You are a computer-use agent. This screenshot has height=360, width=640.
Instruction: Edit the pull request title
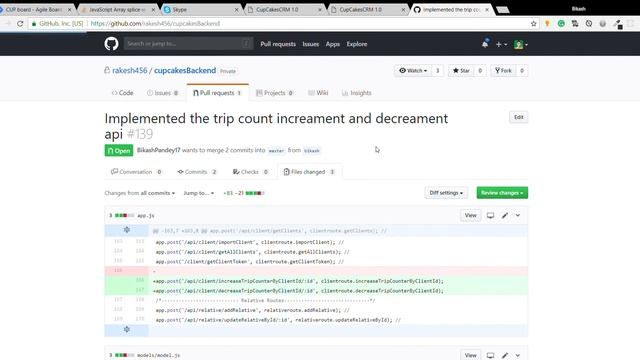tap(518, 117)
